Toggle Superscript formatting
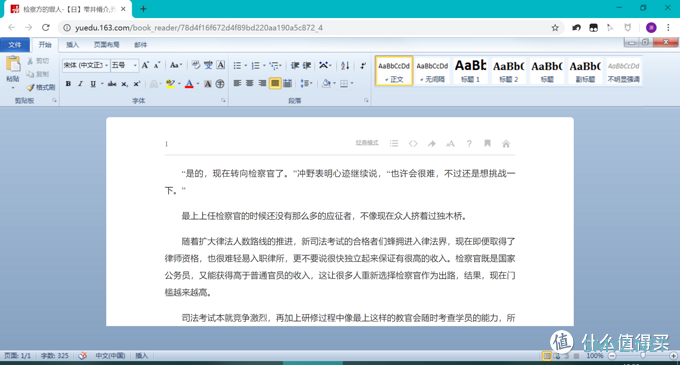 (137, 84)
